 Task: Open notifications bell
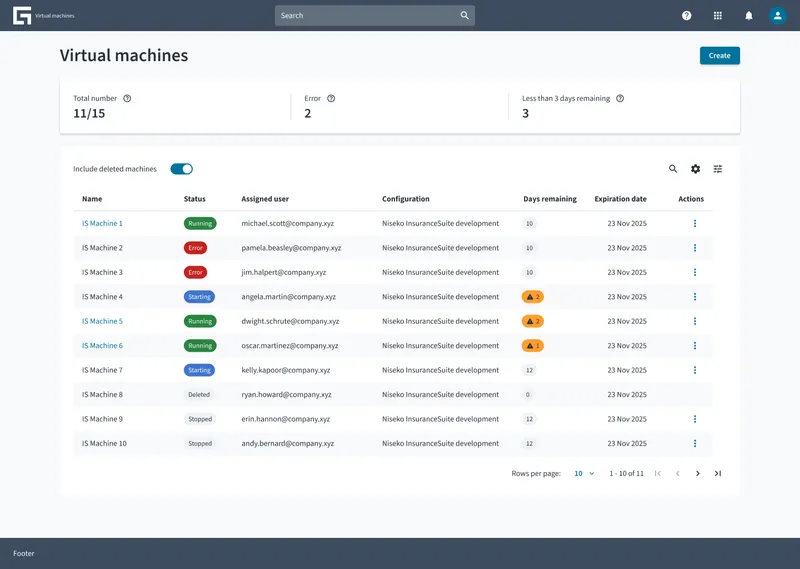point(748,15)
